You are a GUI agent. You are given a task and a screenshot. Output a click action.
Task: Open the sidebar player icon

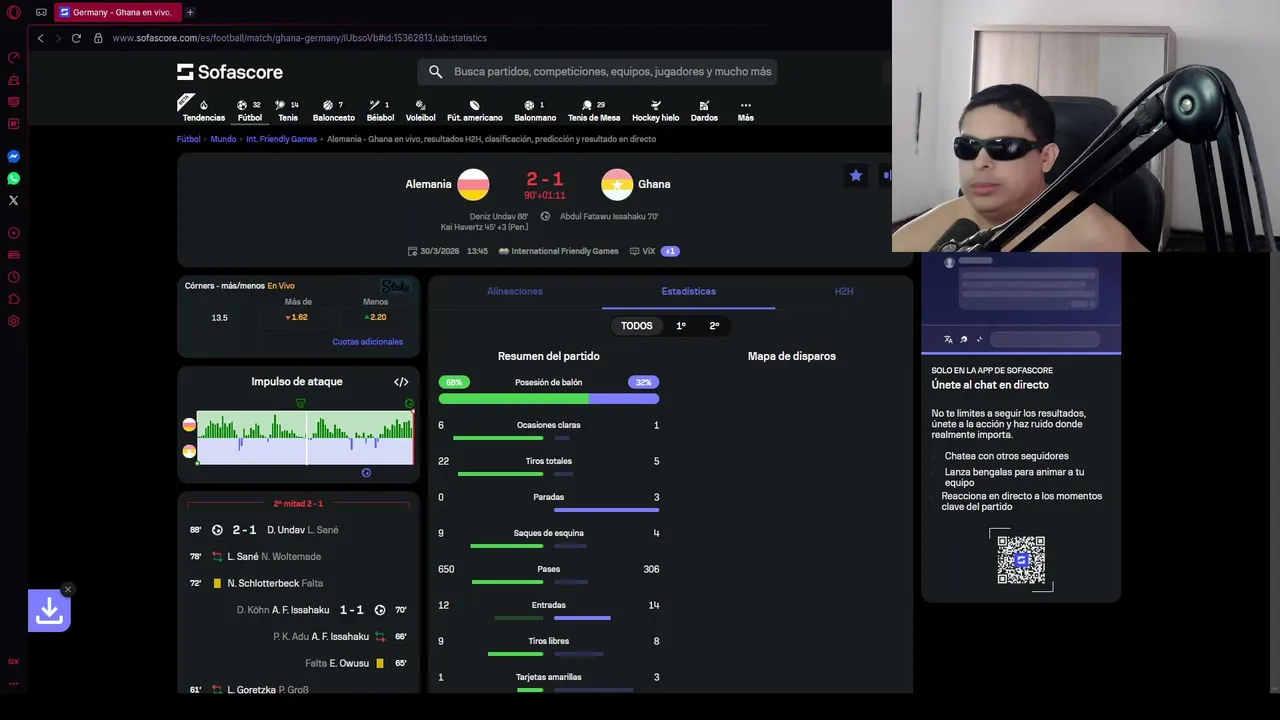pyautogui.click(x=14, y=233)
